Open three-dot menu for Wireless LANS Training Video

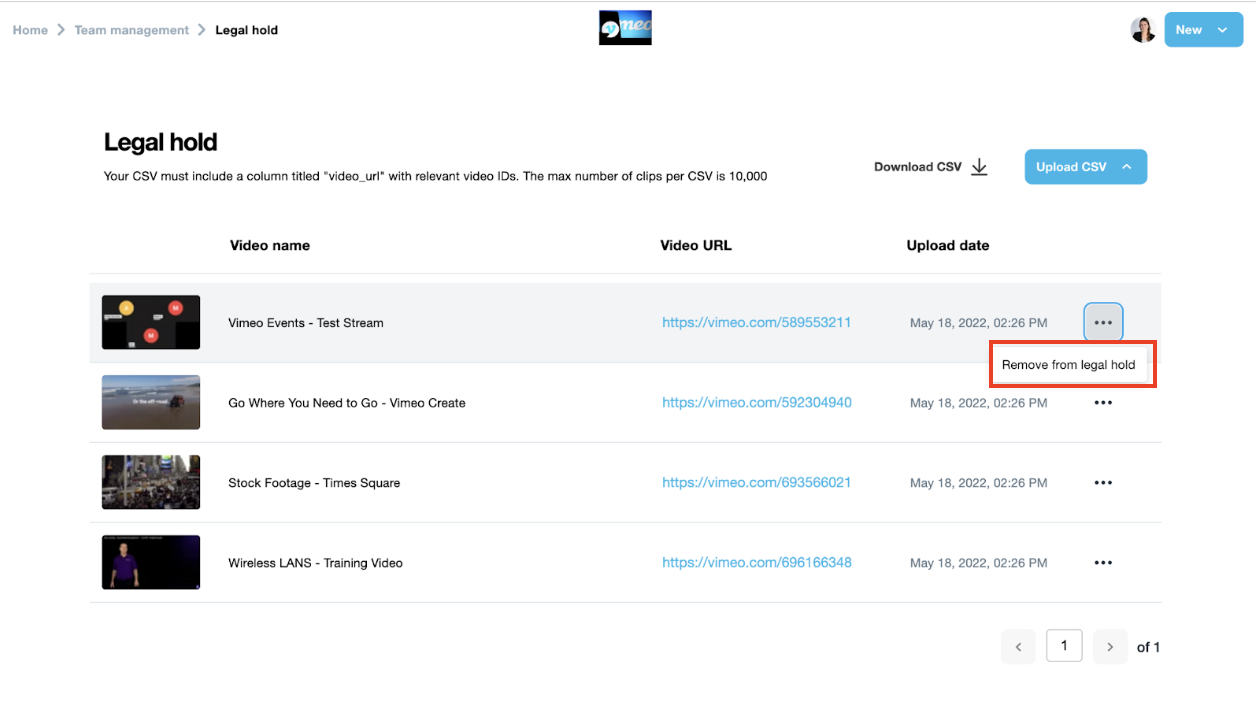pyautogui.click(x=1103, y=563)
